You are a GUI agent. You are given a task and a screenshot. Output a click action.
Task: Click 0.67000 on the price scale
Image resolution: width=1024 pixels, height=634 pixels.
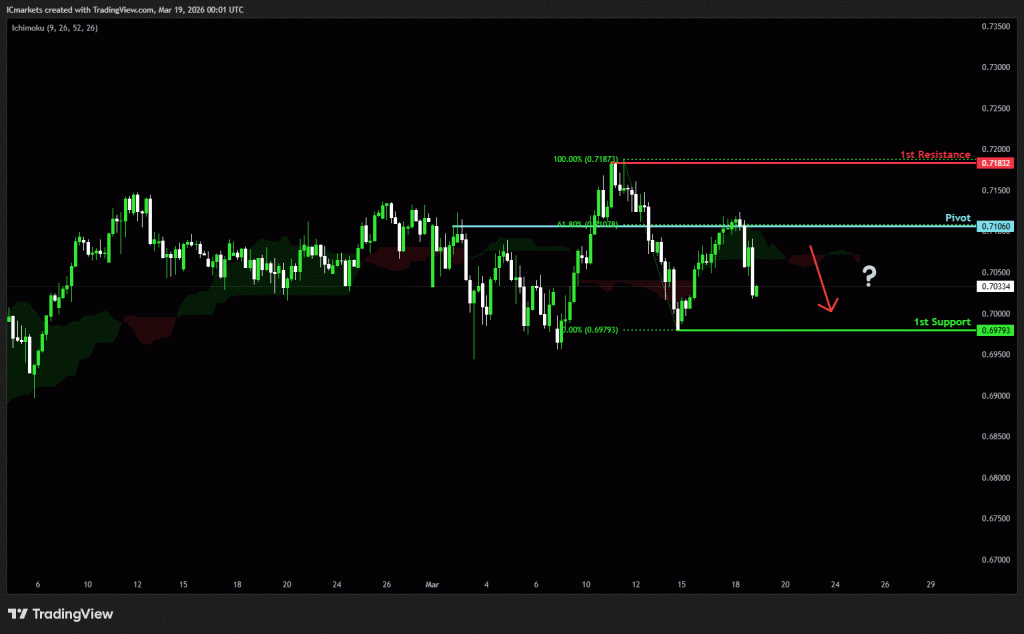point(996,559)
